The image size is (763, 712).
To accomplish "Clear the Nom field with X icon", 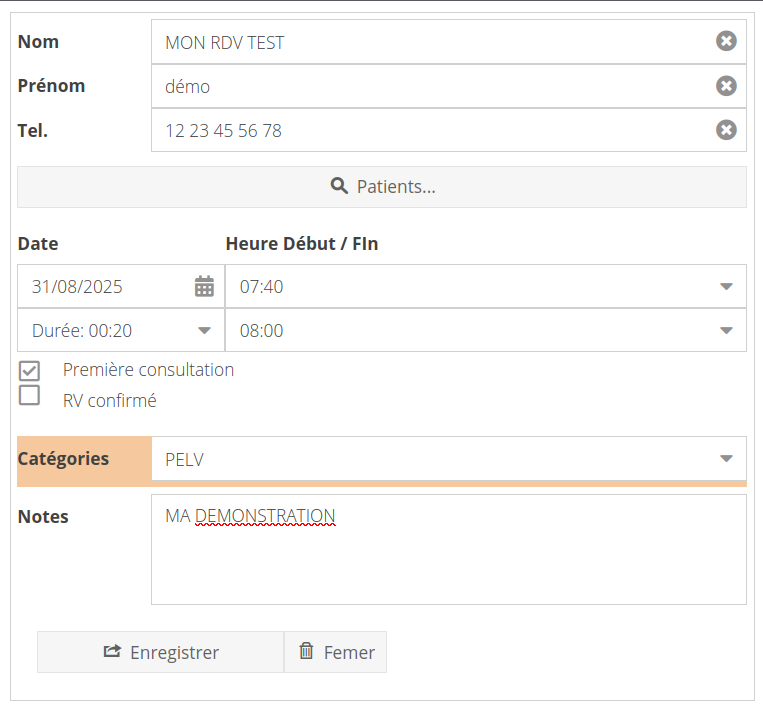I will (726, 41).
